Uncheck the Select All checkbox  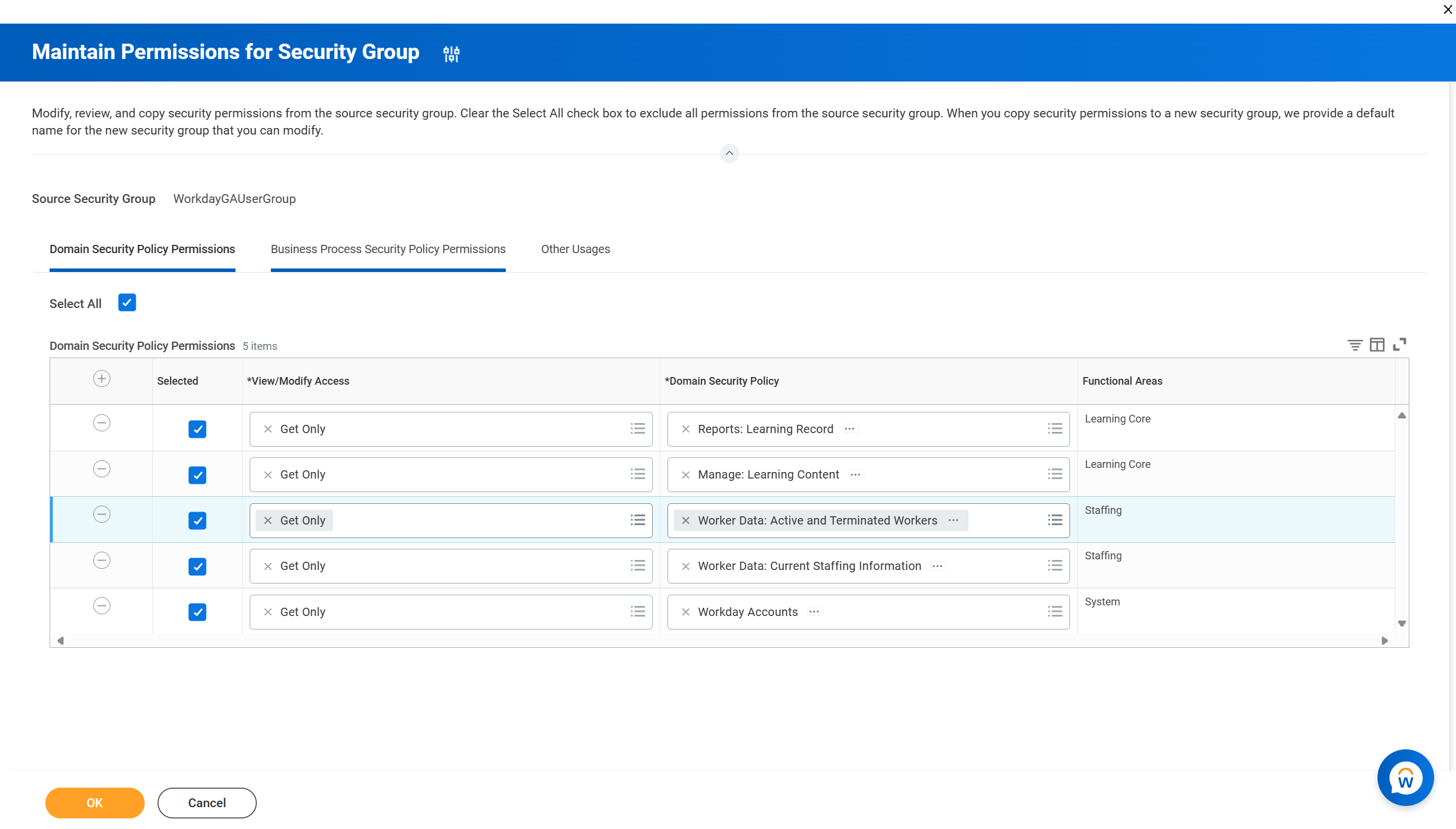tap(126, 302)
